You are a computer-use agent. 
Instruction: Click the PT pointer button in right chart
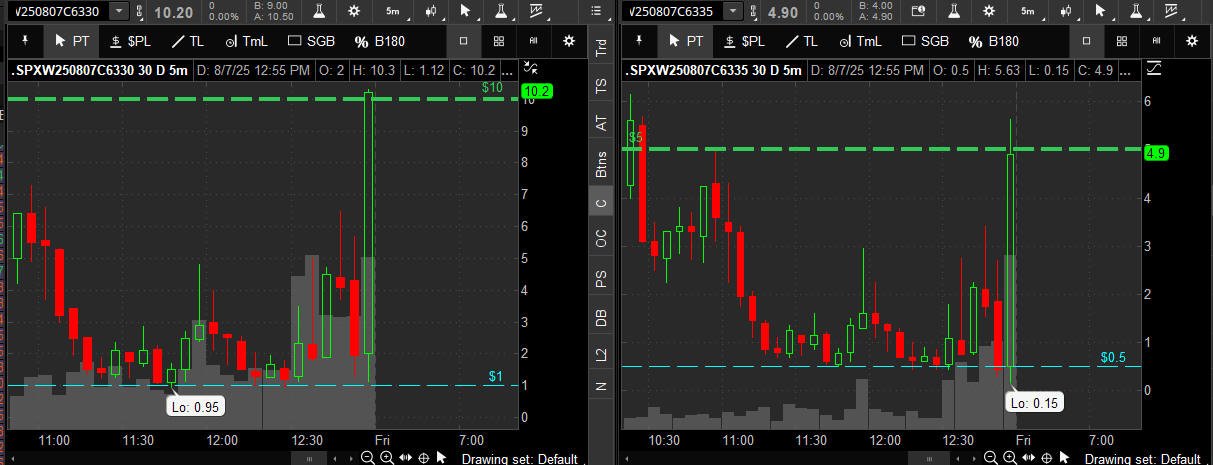686,41
